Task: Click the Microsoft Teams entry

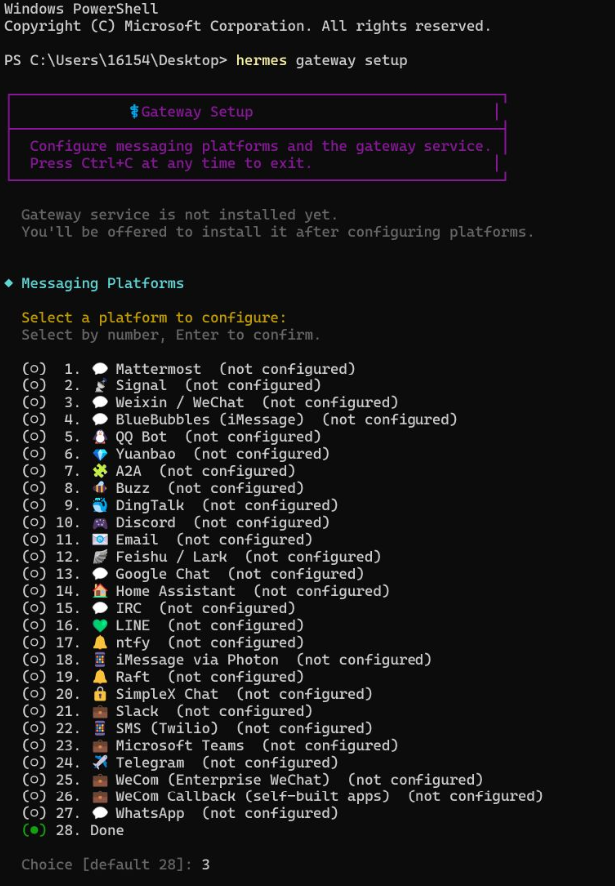Action: [x=180, y=745]
